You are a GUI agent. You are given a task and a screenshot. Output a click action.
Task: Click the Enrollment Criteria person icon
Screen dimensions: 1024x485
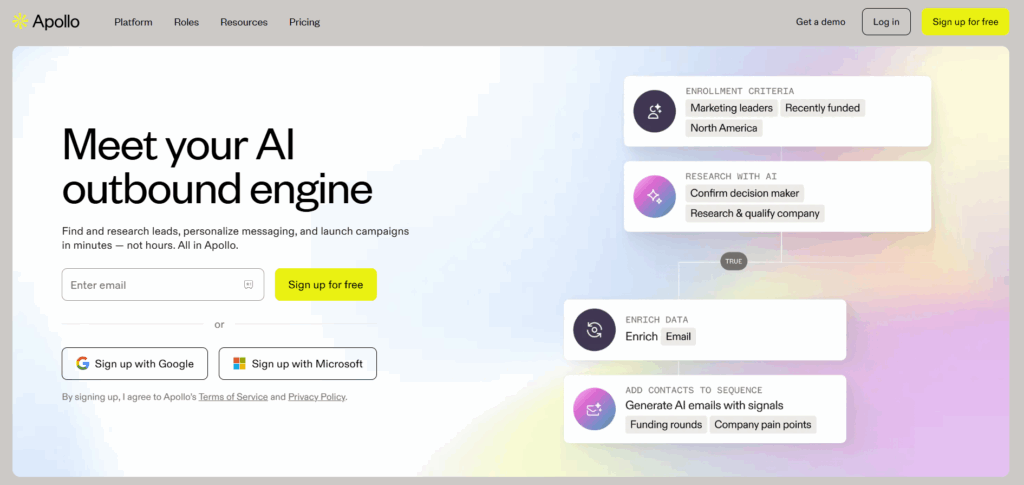[x=654, y=111]
